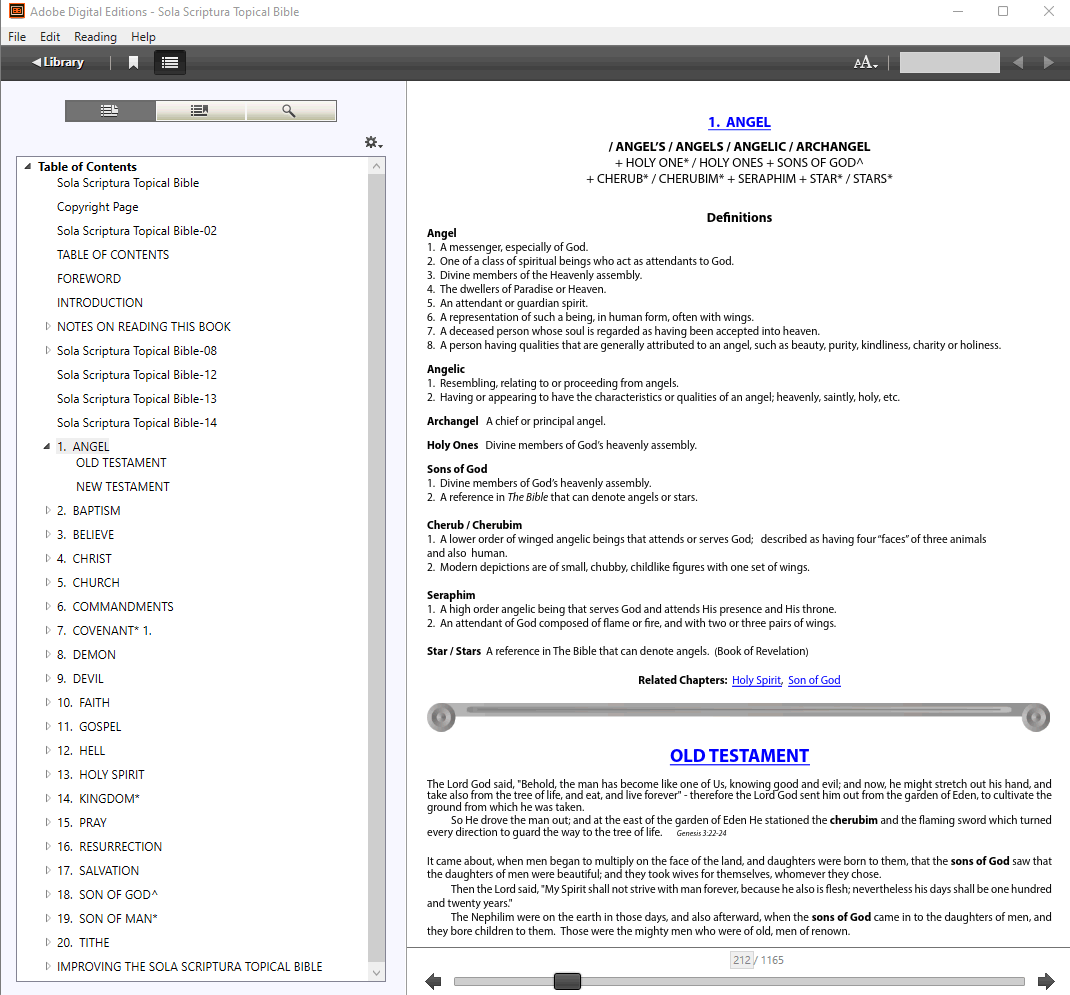Image resolution: width=1070 pixels, height=995 pixels.
Task: Select 10. FAITH in contents
Action: (83, 702)
